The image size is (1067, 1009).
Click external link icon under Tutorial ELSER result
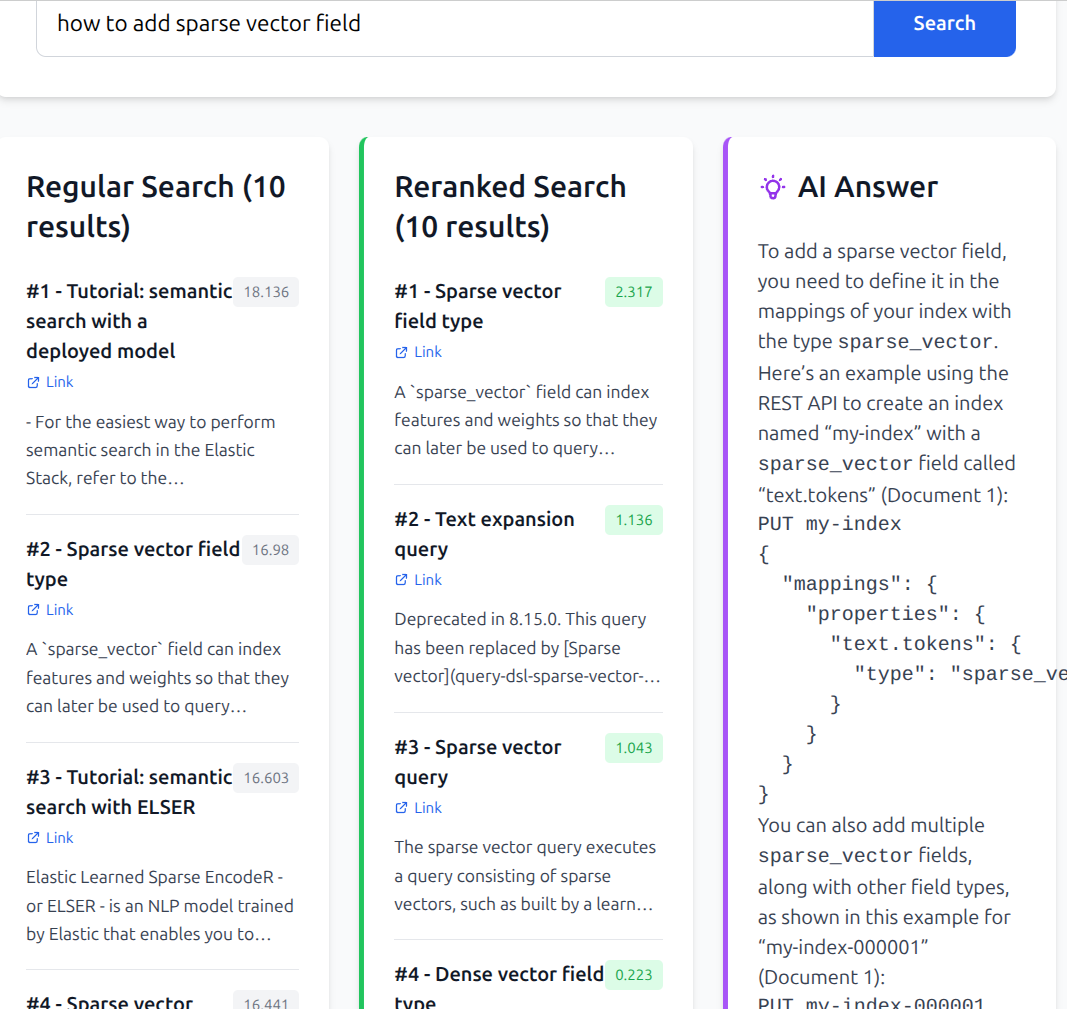point(33,838)
